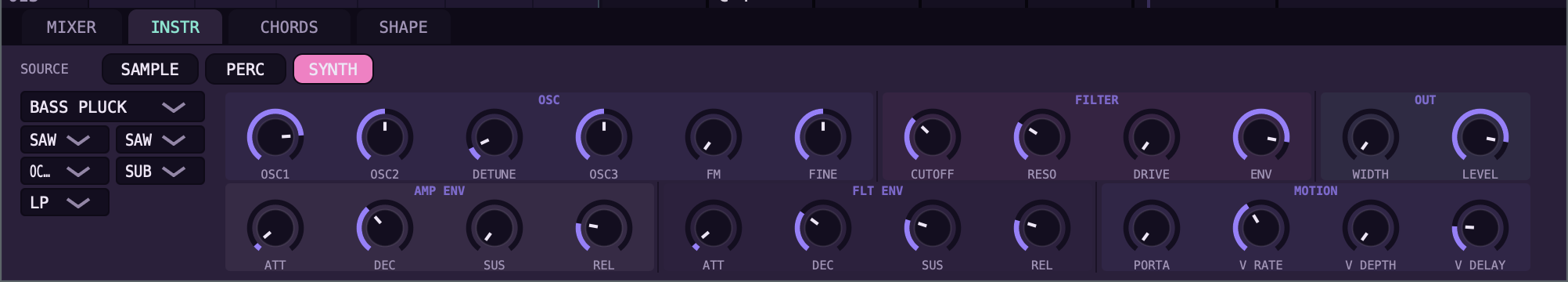1568x282 pixels.
Task: Click the MOTION section heading
Action: pos(1316,191)
